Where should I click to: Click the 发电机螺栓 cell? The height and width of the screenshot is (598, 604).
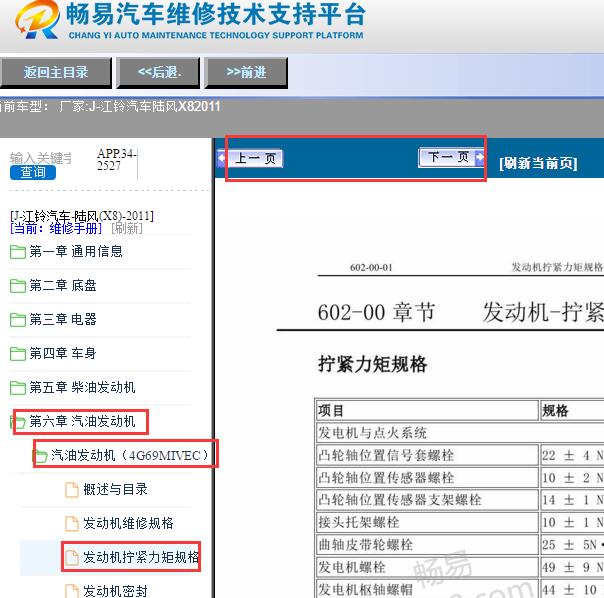coord(427,567)
